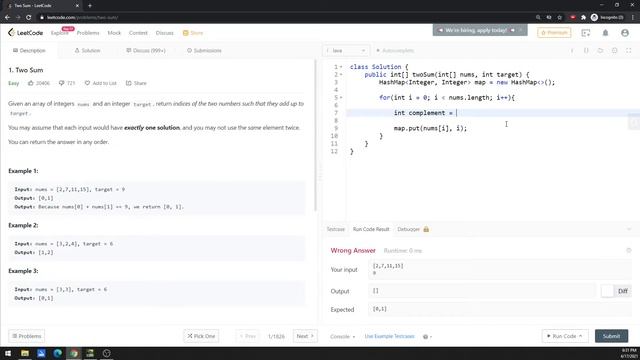
Task: Open the Windows Start menu
Action: [8, 353]
